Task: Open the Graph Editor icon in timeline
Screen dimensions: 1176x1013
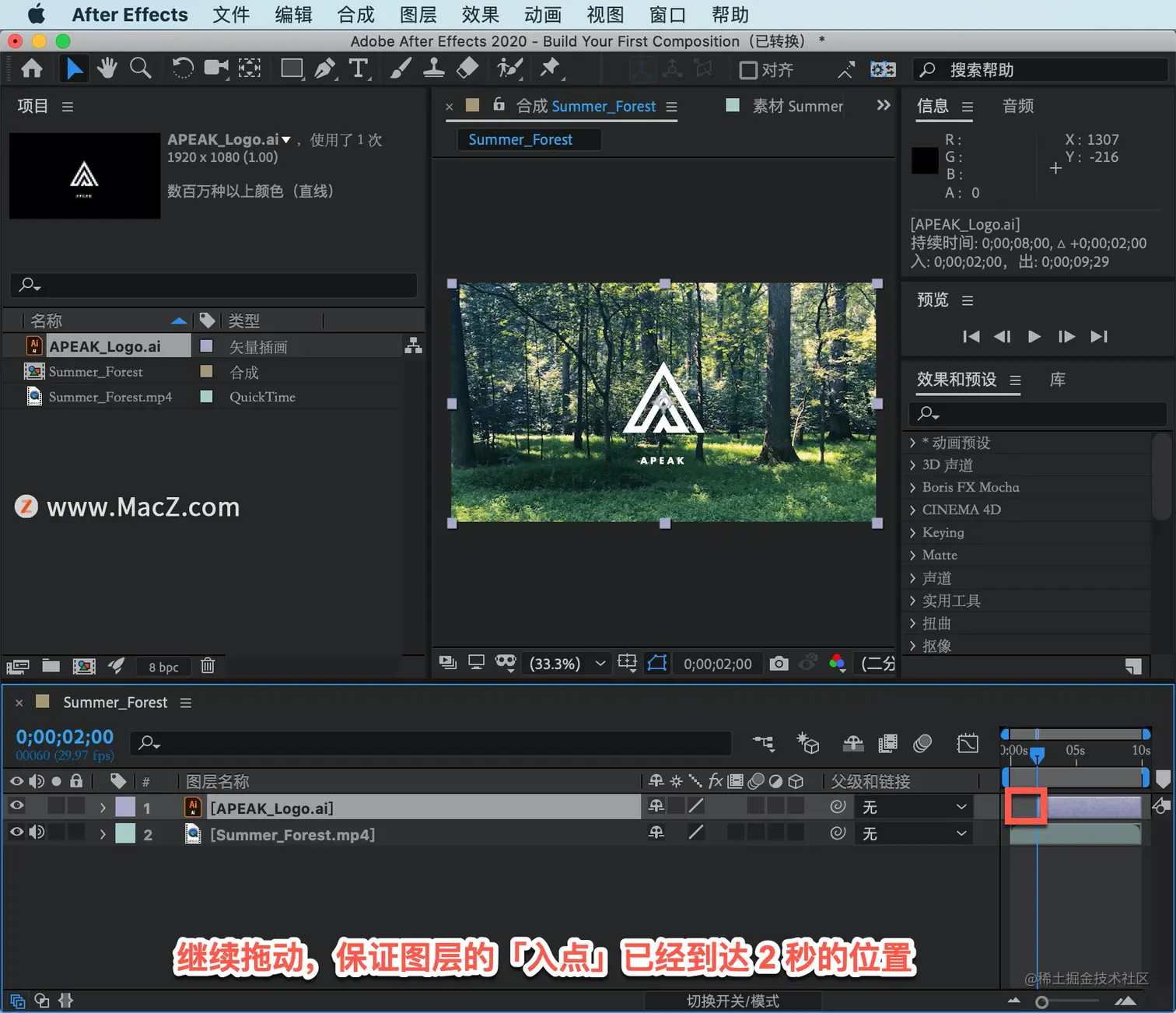Action: [x=968, y=743]
